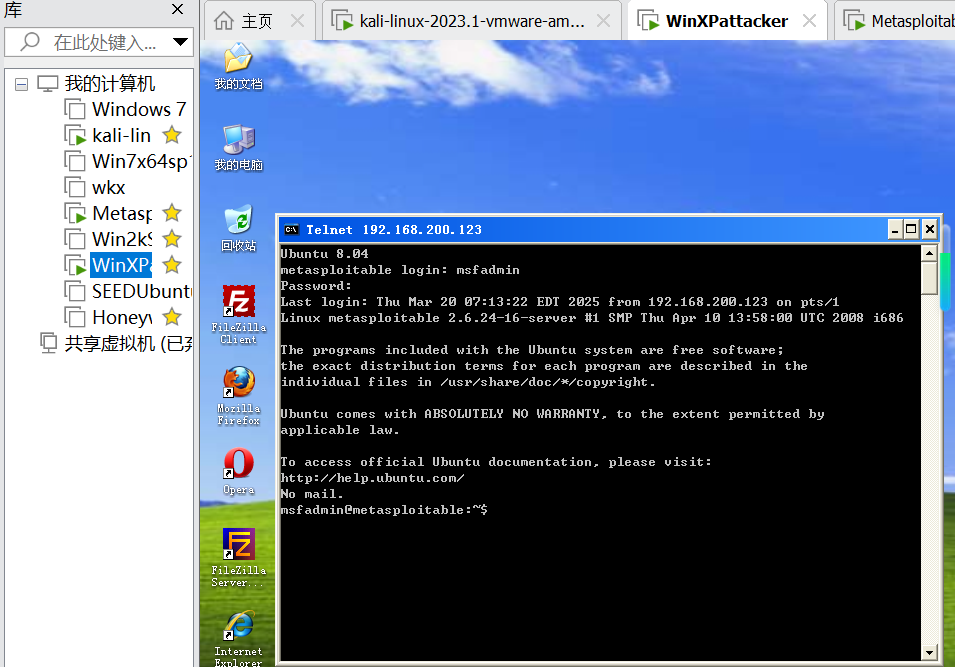Viewport: 955px width, 667px height.
Task: Click the 'No mail.' line in terminal
Action: [312, 494]
